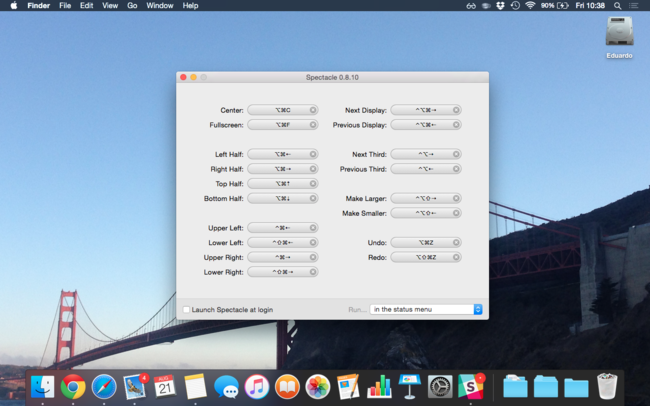Enable Launch Spectacle at login checkbox

pyautogui.click(x=187, y=310)
